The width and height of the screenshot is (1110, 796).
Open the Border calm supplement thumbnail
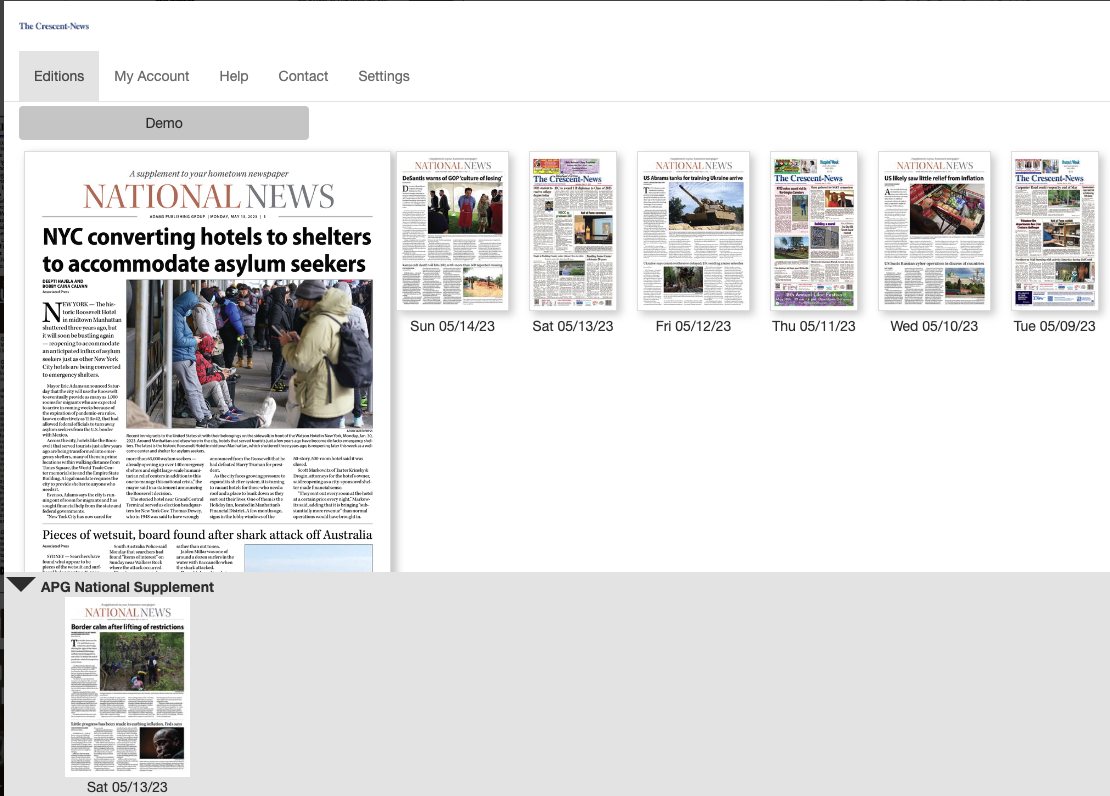pyautogui.click(x=127, y=686)
